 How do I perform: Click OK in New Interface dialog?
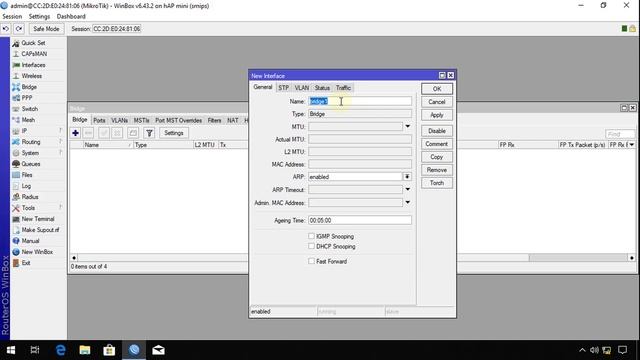[437, 89]
